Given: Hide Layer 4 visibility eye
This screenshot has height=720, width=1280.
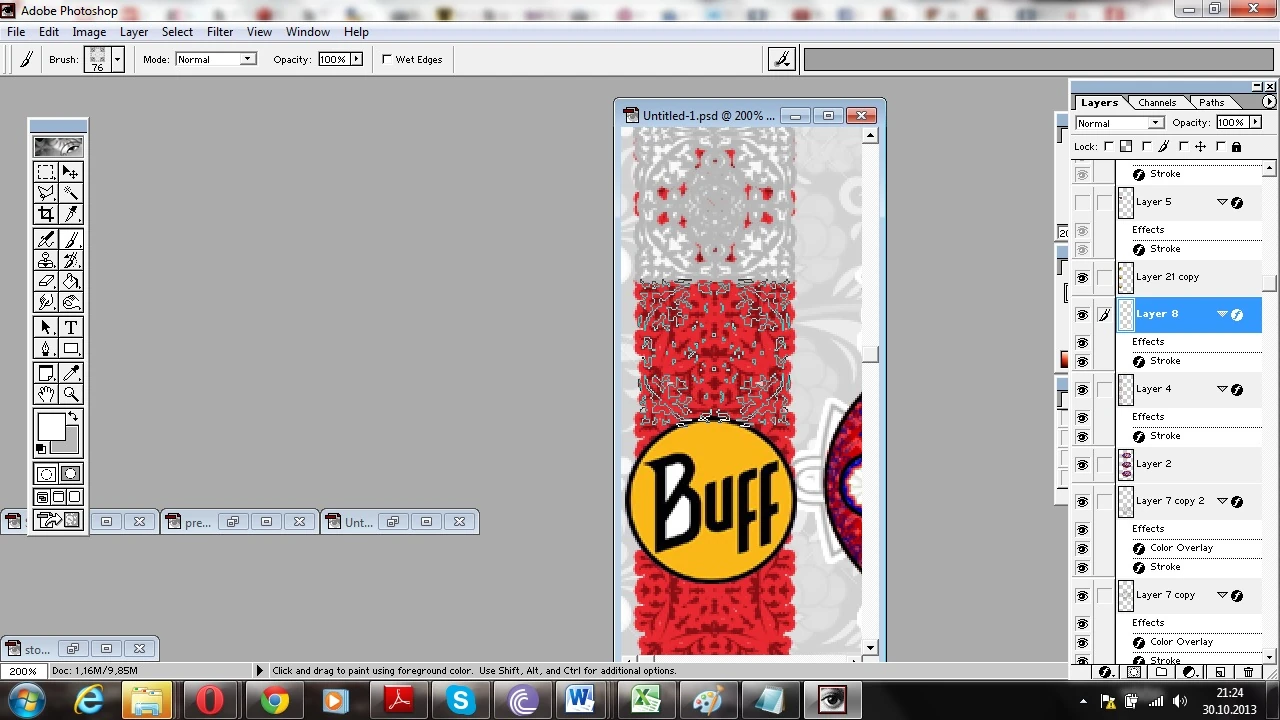Looking at the screenshot, I should [x=1082, y=389].
